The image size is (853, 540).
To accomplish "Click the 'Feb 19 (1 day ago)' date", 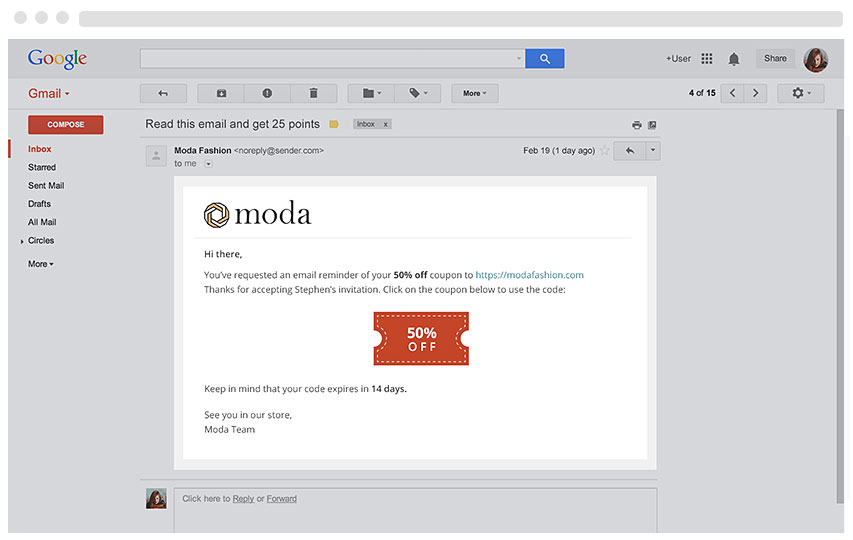I will pos(559,151).
